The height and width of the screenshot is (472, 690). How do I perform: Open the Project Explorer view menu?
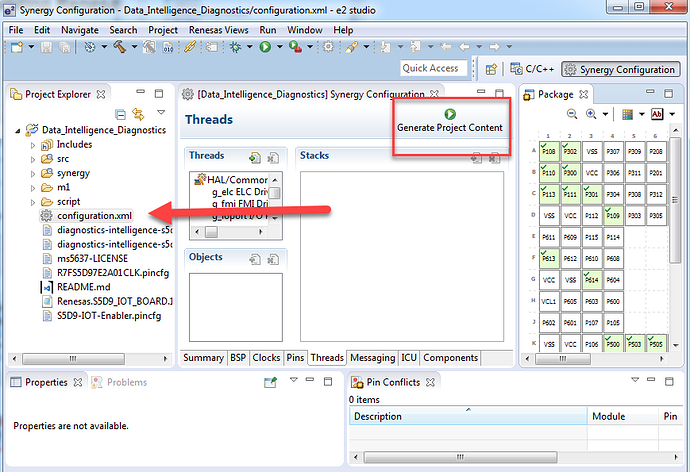point(161,113)
